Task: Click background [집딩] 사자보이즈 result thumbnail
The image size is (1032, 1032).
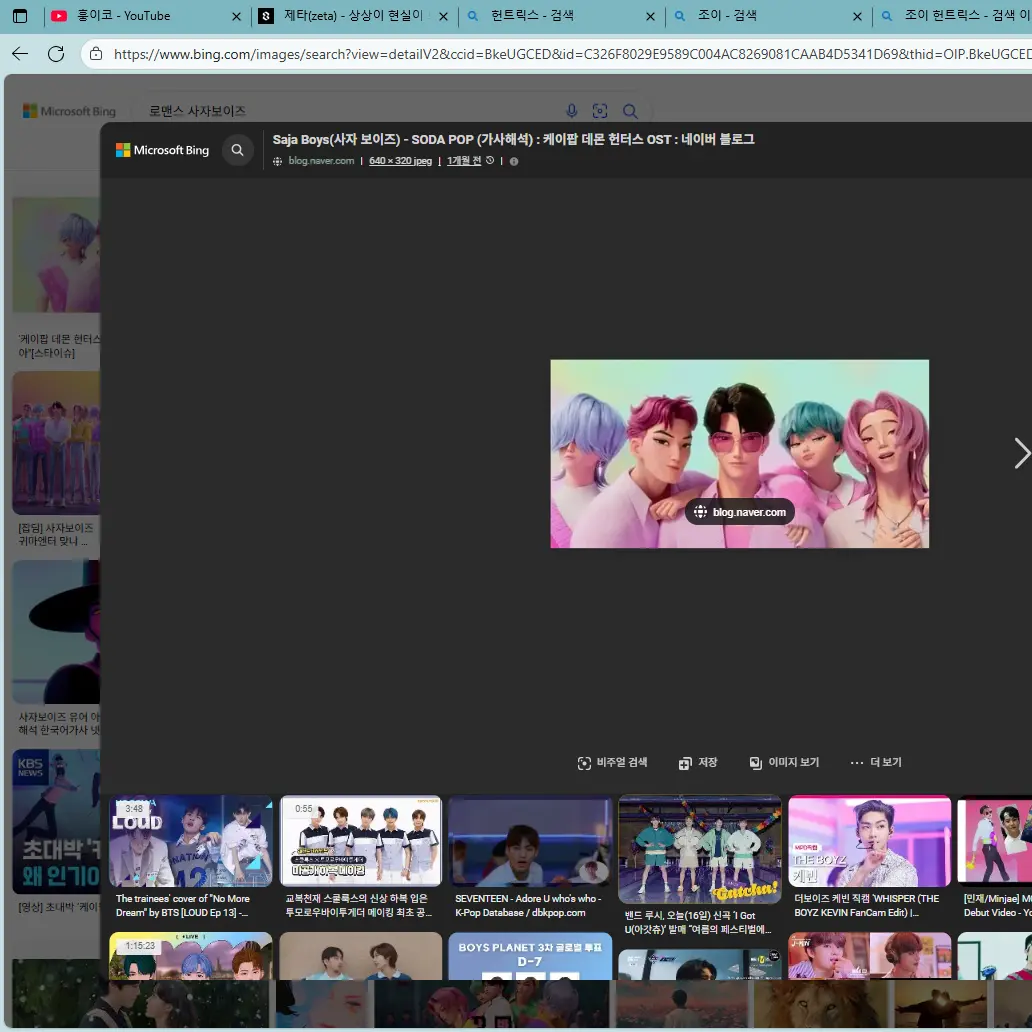Action: click(56, 443)
